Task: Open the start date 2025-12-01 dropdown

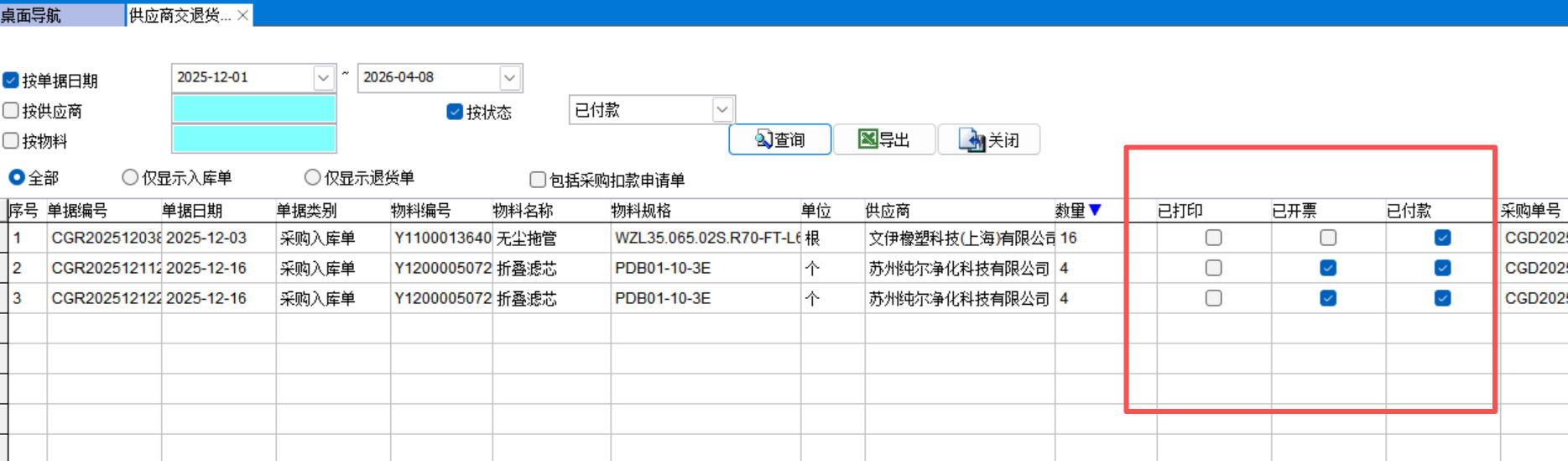Action: (324, 78)
